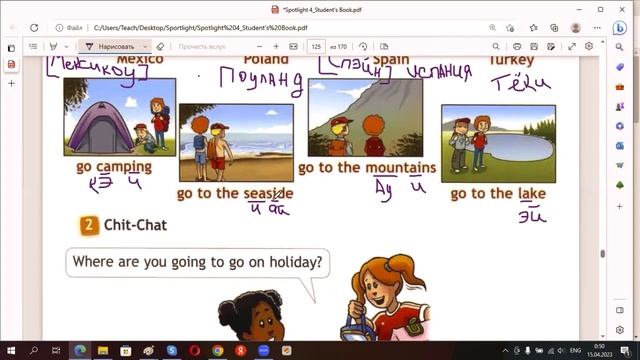The width and height of the screenshot is (640, 360).
Task: Open Google Chrome from taskbar
Action: click(x=218, y=351)
